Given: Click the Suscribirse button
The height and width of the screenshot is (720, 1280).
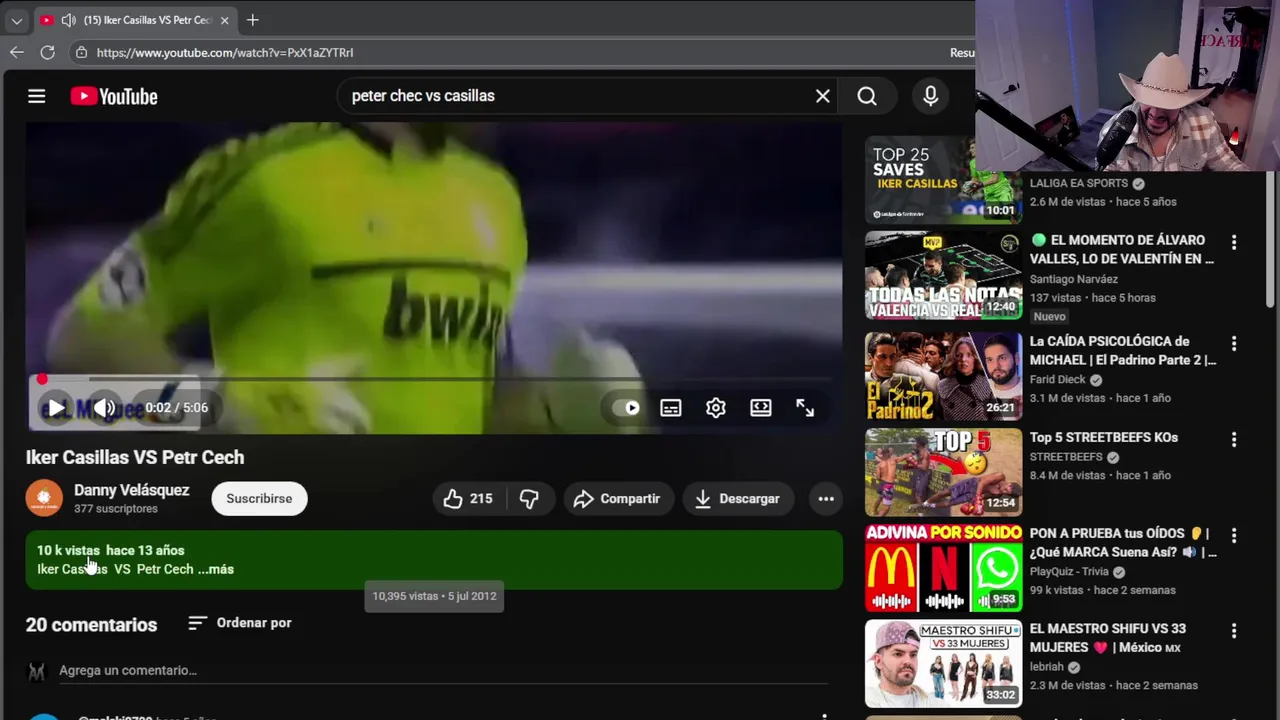Looking at the screenshot, I should pyautogui.click(x=259, y=498).
